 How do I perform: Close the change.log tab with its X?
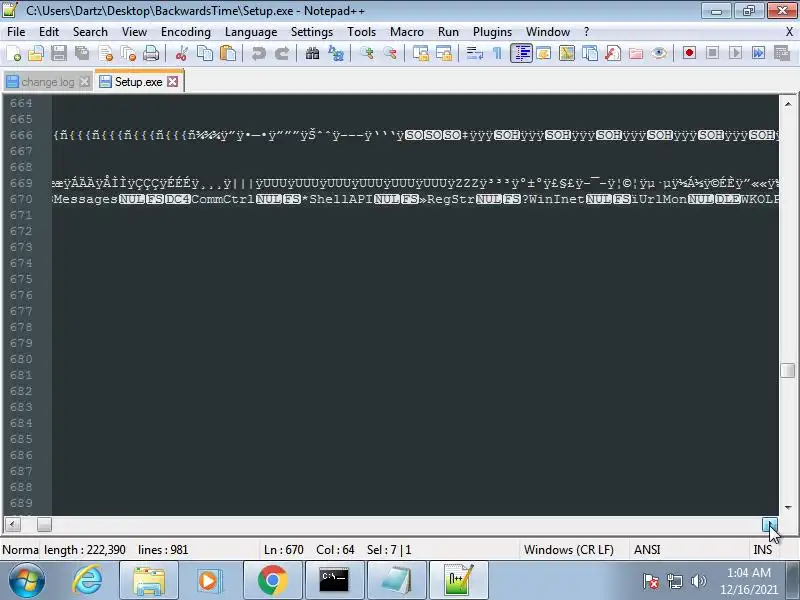85,82
